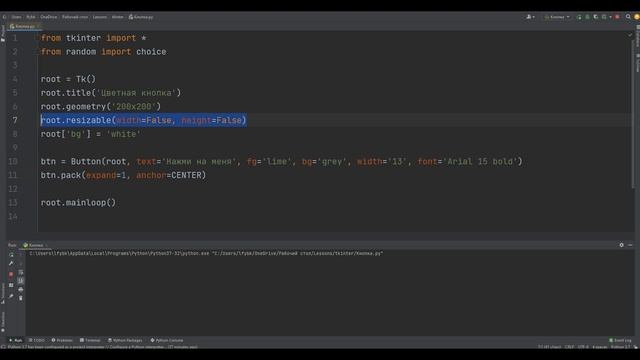Click line number 7 in the gutter
Image resolution: width=640 pixels, height=360 pixels.
pyautogui.click(x=15, y=120)
